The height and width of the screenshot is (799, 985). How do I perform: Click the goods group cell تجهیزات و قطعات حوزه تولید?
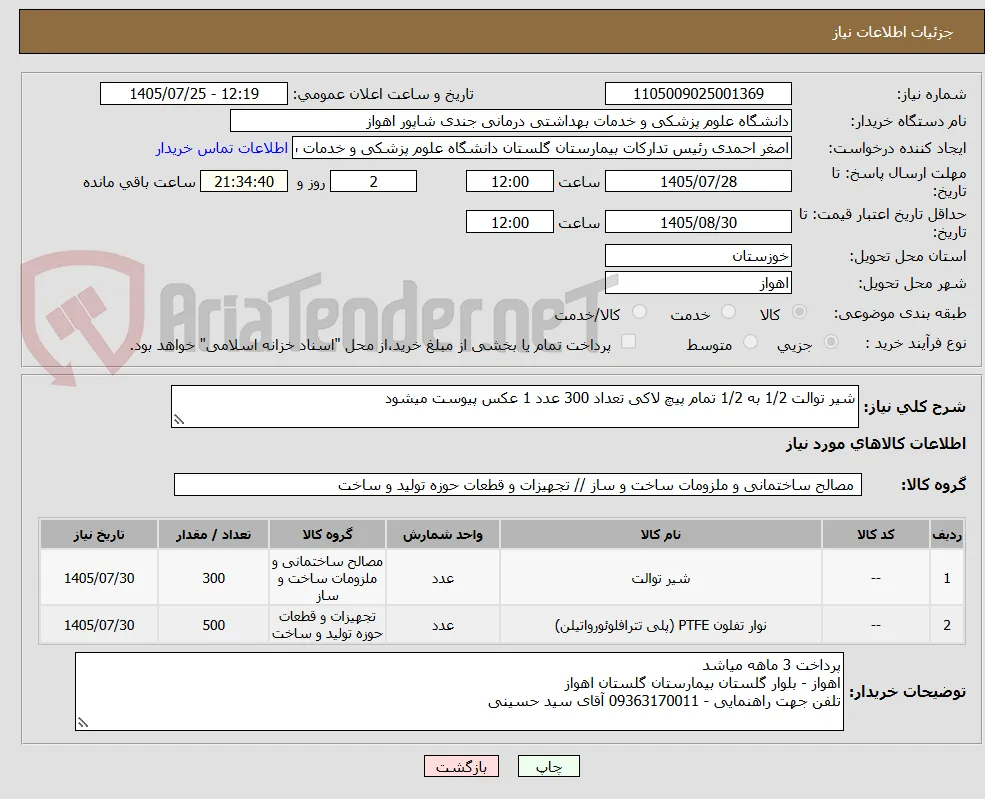[327, 625]
